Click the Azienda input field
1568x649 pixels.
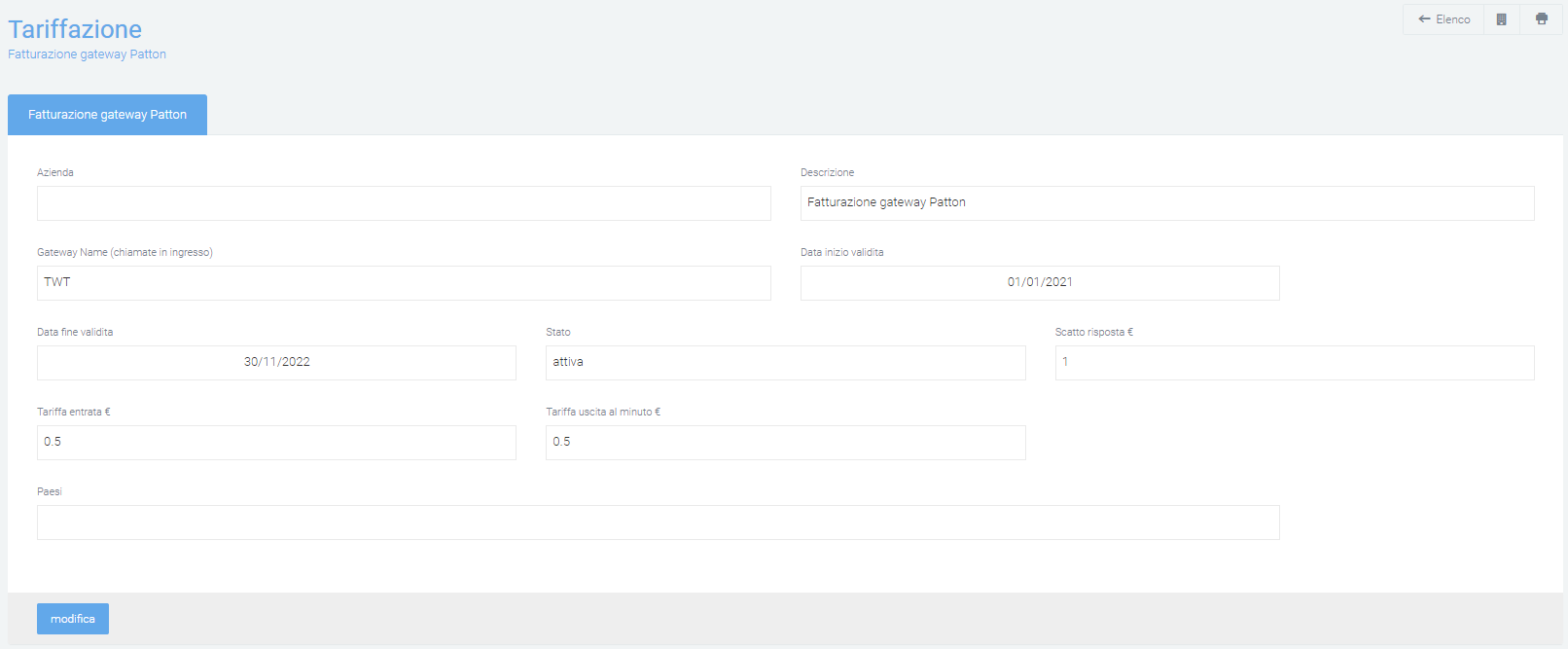pyautogui.click(x=404, y=203)
